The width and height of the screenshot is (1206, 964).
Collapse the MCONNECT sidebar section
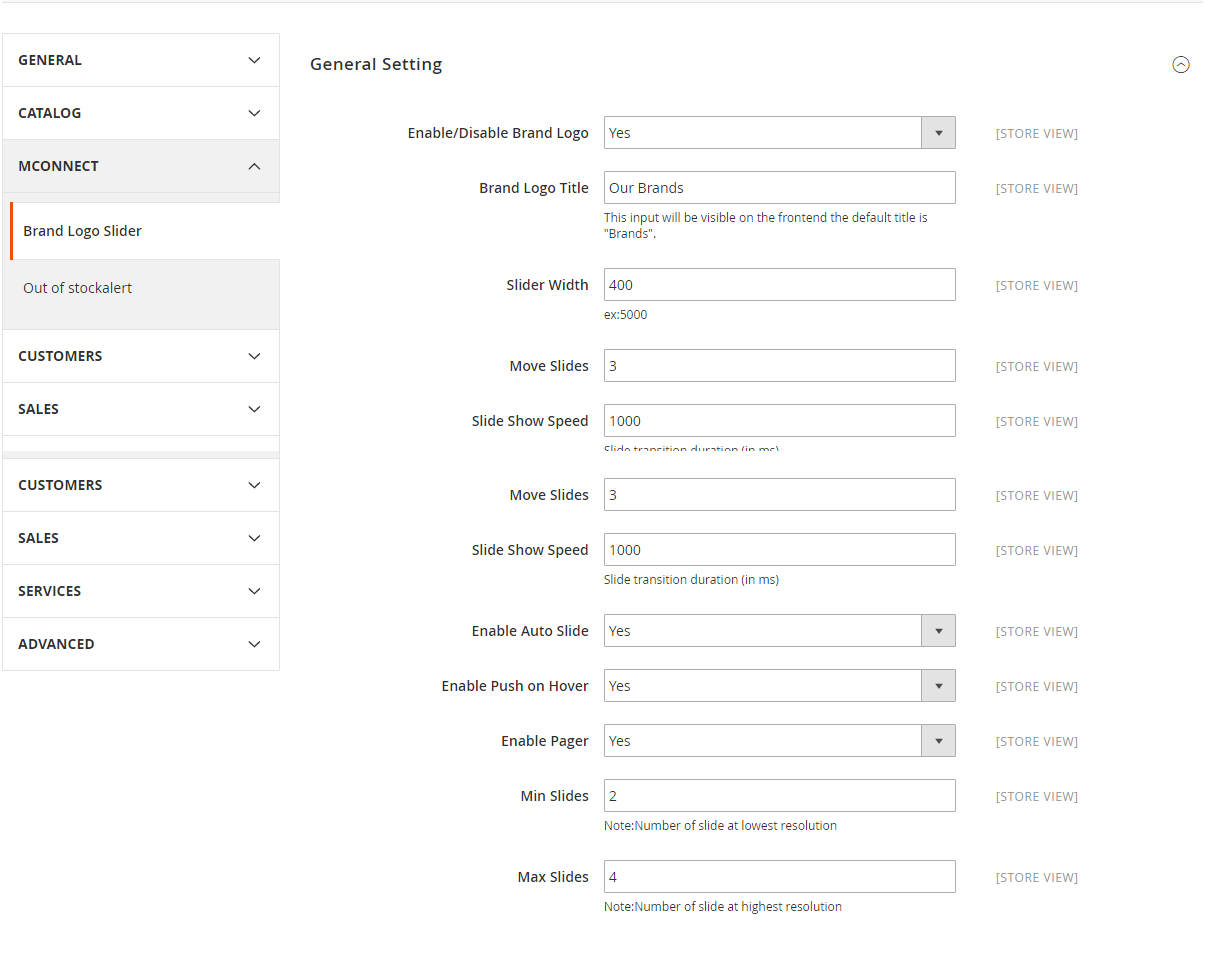click(140, 166)
